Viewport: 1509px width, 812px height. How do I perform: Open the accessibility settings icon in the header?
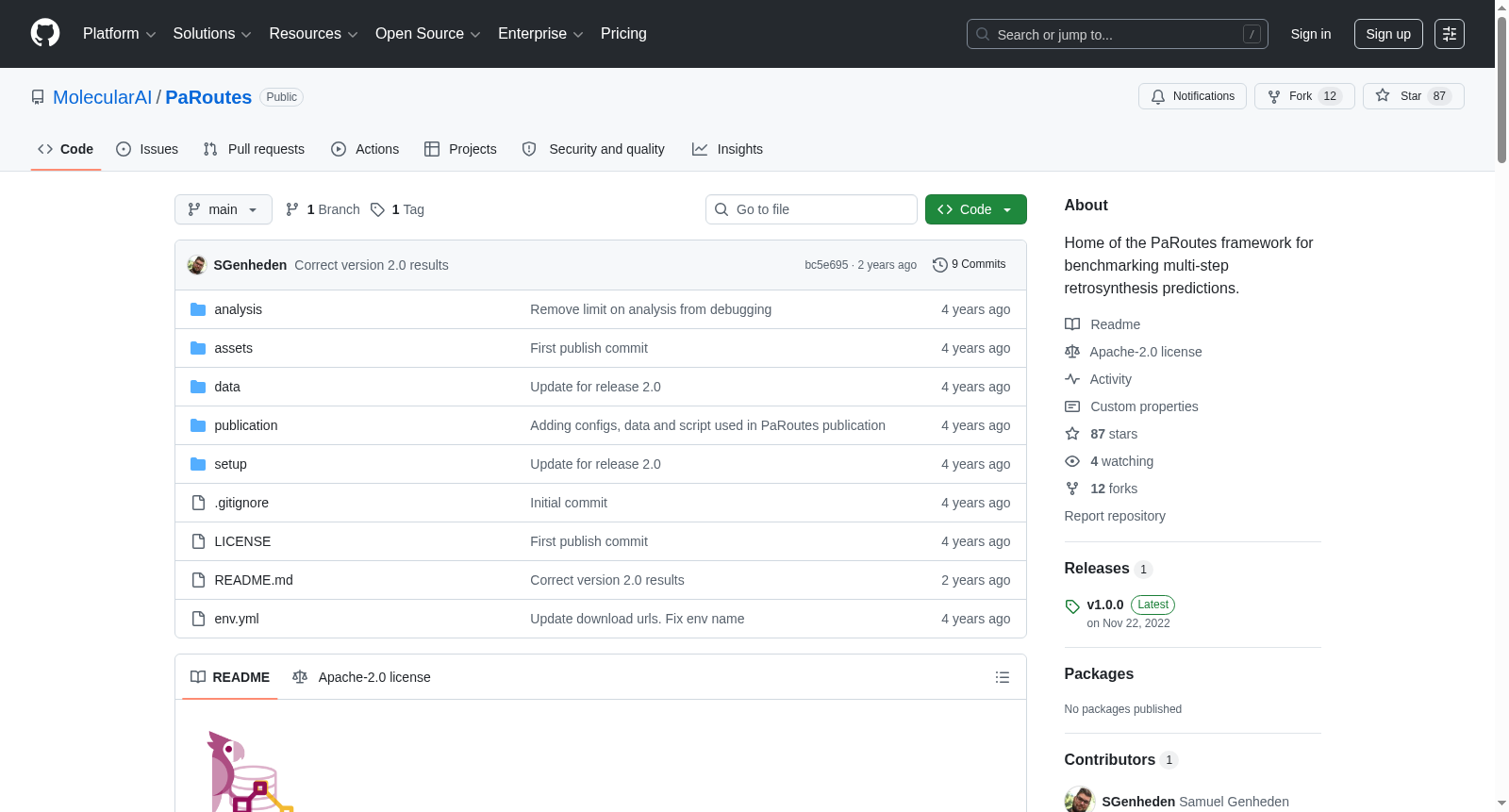1450,34
